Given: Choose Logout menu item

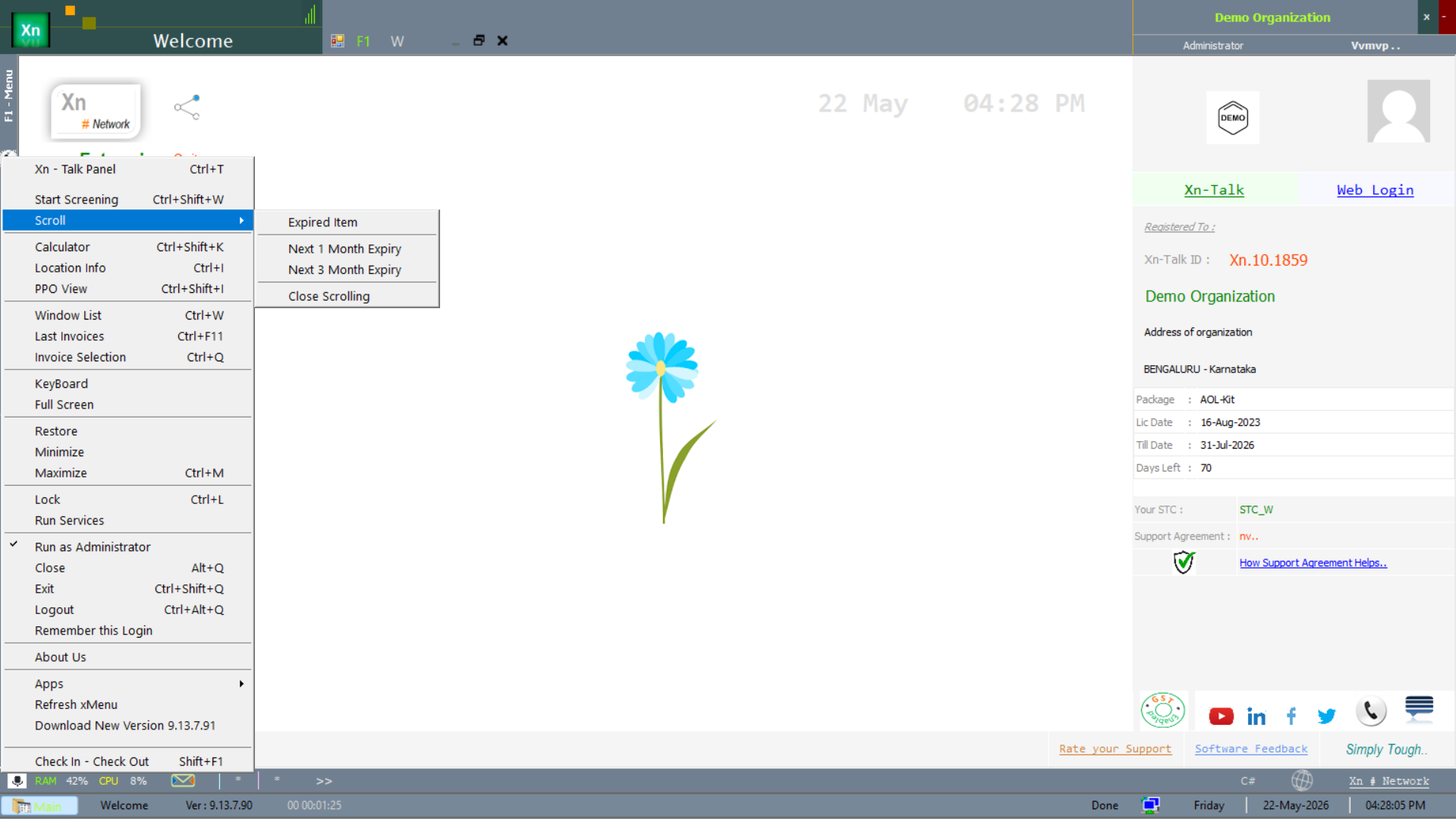Looking at the screenshot, I should (127, 610).
